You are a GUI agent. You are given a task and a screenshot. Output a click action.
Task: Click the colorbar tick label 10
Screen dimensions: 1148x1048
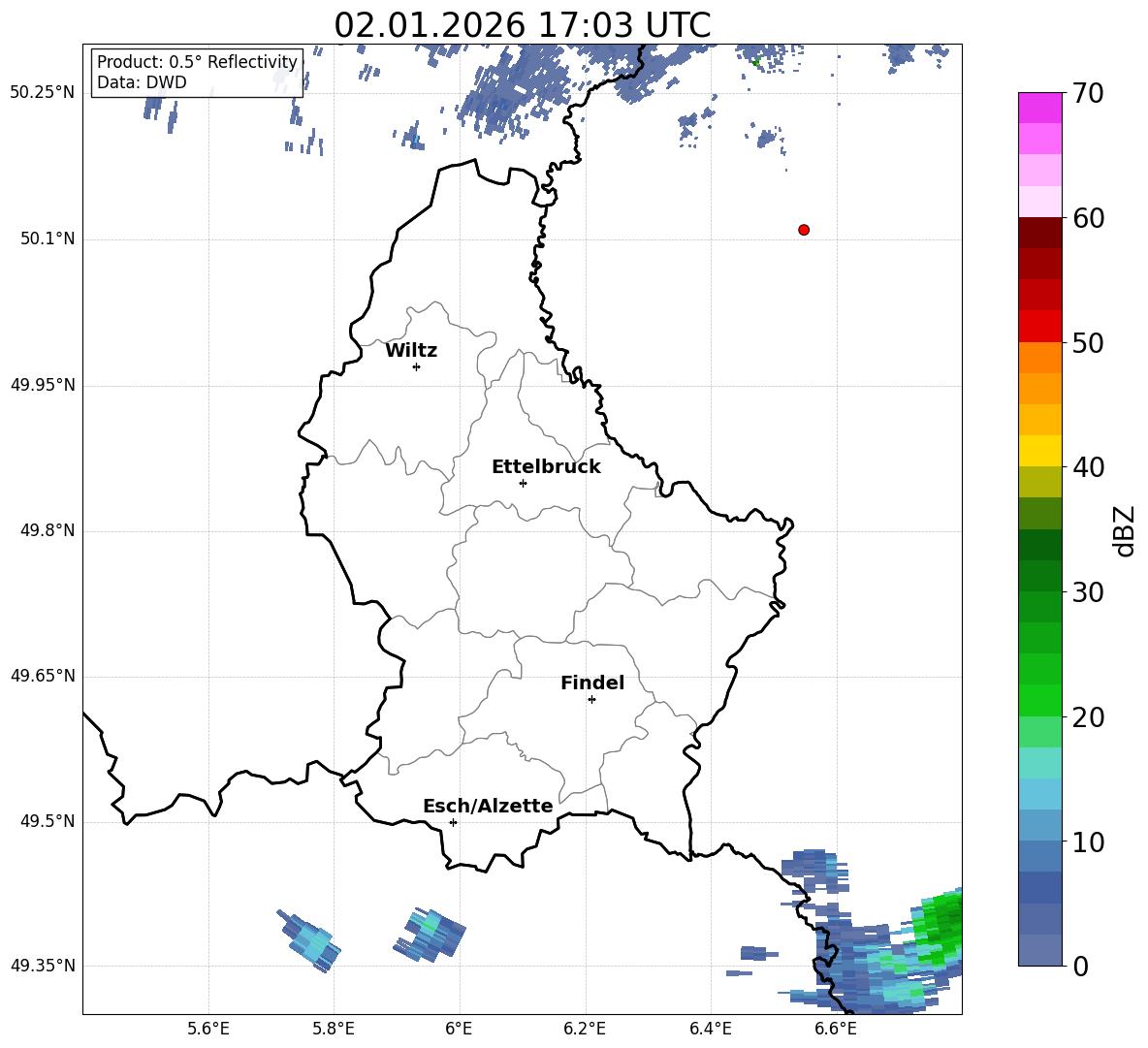(1089, 842)
